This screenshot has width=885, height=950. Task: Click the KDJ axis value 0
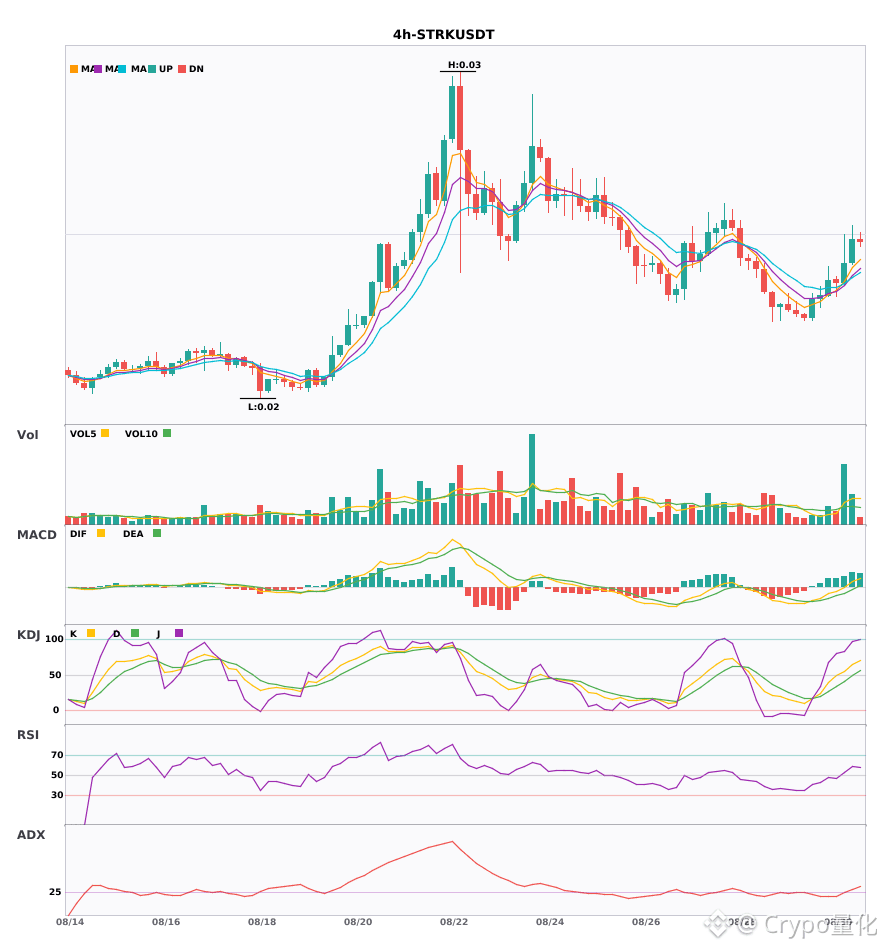click(x=56, y=710)
